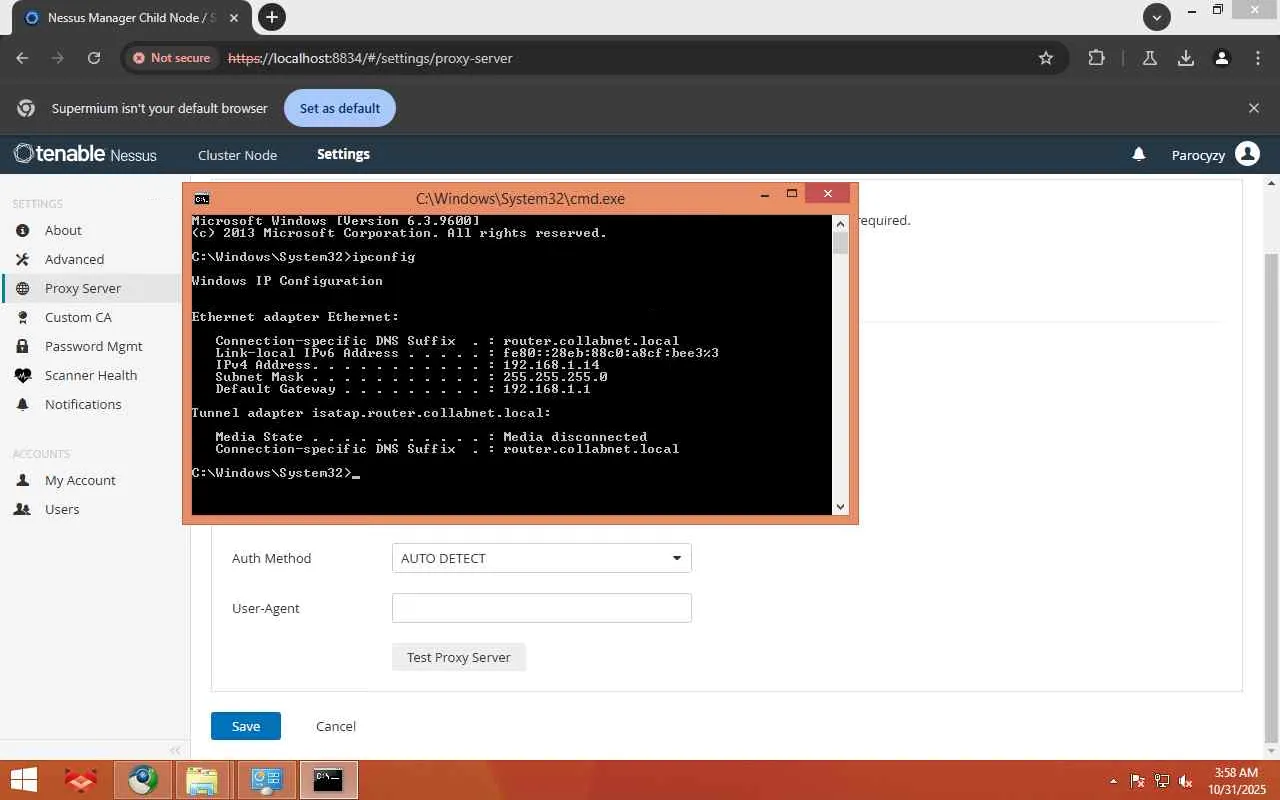This screenshot has width=1280, height=800.
Task: Close the Nessus Manager Child Node tab
Action: (236, 18)
